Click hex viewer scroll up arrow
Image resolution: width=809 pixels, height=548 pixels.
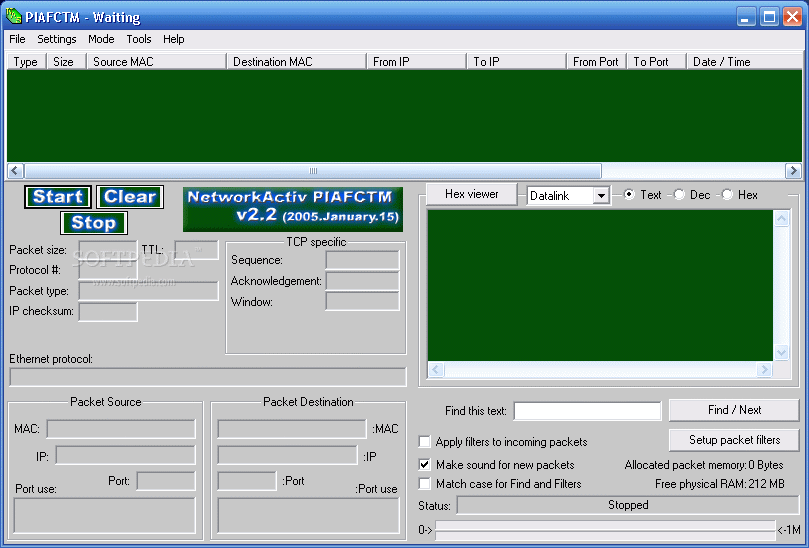point(781,219)
